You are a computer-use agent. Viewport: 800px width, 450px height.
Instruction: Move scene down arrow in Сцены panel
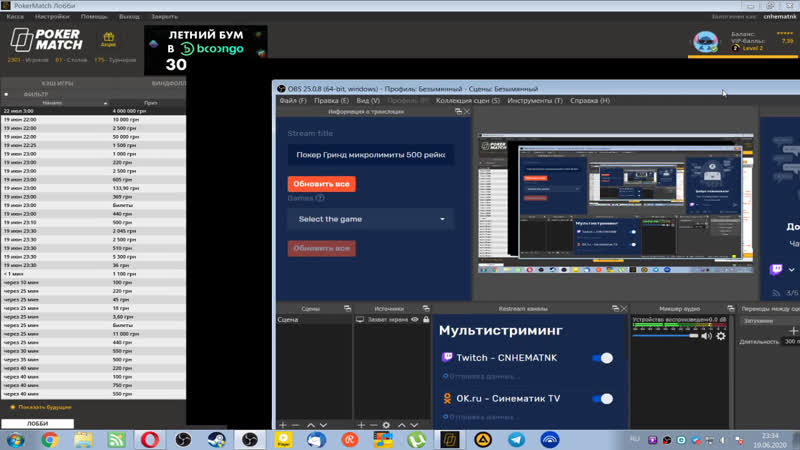(323, 425)
